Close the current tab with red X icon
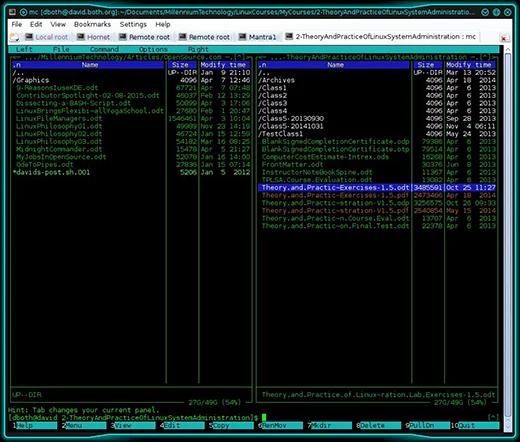This screenshot has width=520, height=442. [504, 38]
